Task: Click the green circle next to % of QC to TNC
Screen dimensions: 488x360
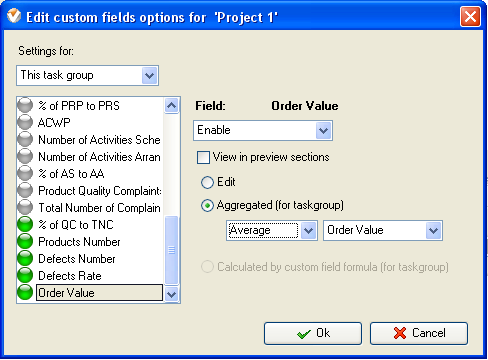Action: [25, 224]
